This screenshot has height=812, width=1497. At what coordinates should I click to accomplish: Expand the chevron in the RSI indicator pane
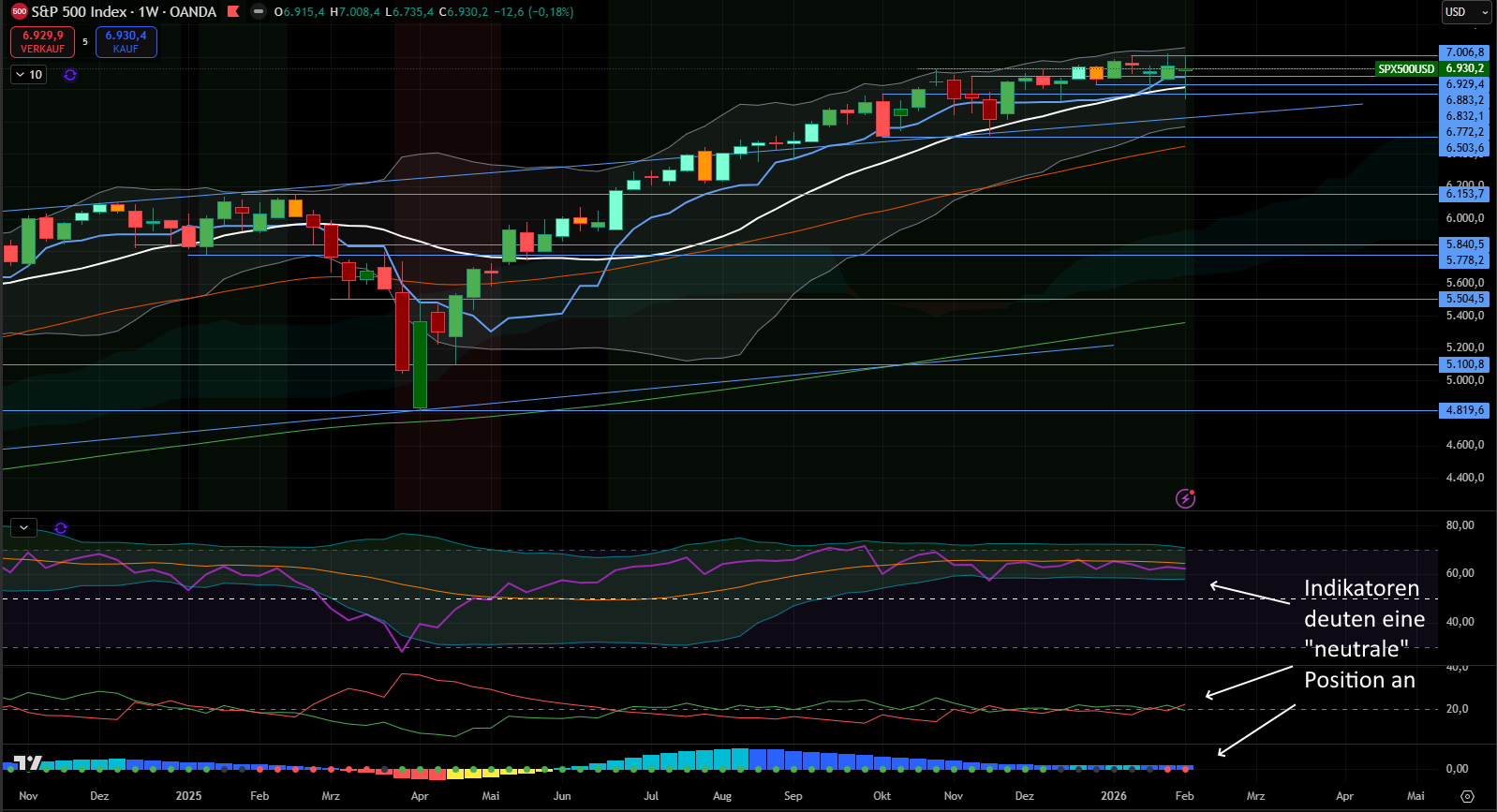point(23,528)
